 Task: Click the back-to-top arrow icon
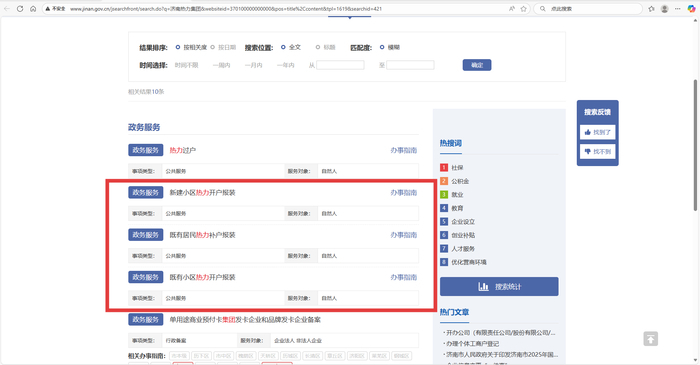click(650, 339)
